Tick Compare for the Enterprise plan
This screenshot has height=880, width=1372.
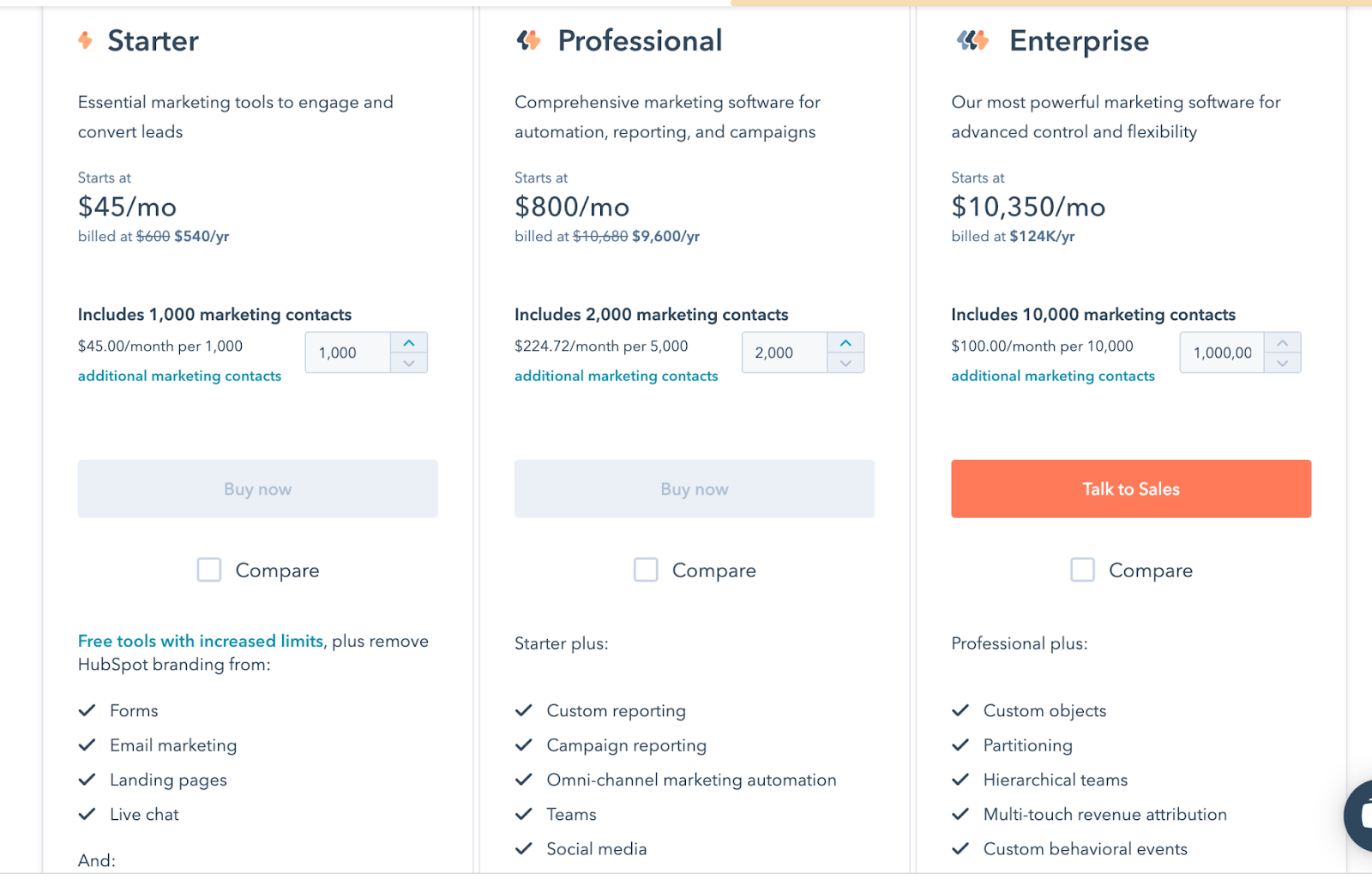[x=1082, y=569]
